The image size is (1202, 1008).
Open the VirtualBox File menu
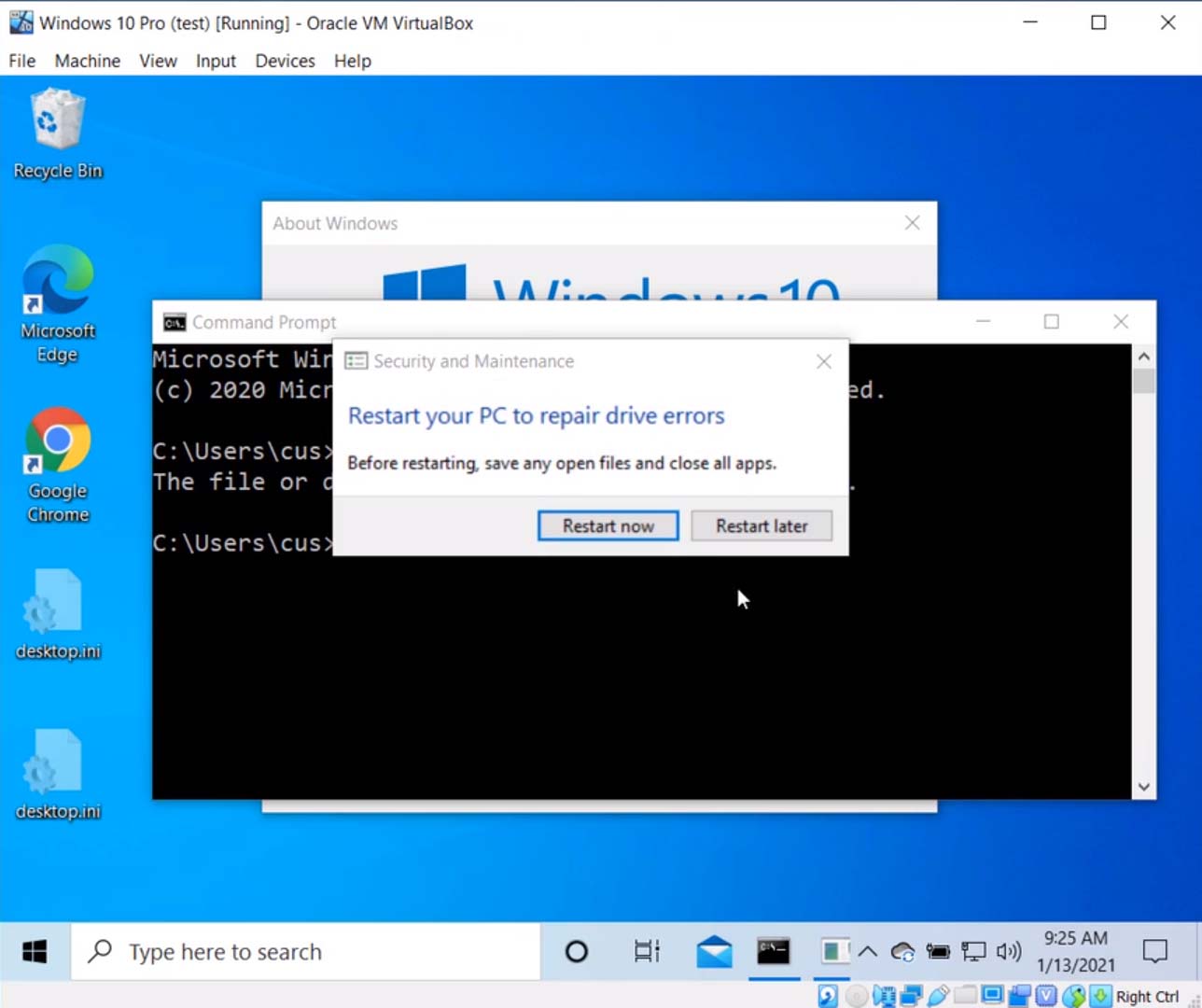tap(22, 61)
